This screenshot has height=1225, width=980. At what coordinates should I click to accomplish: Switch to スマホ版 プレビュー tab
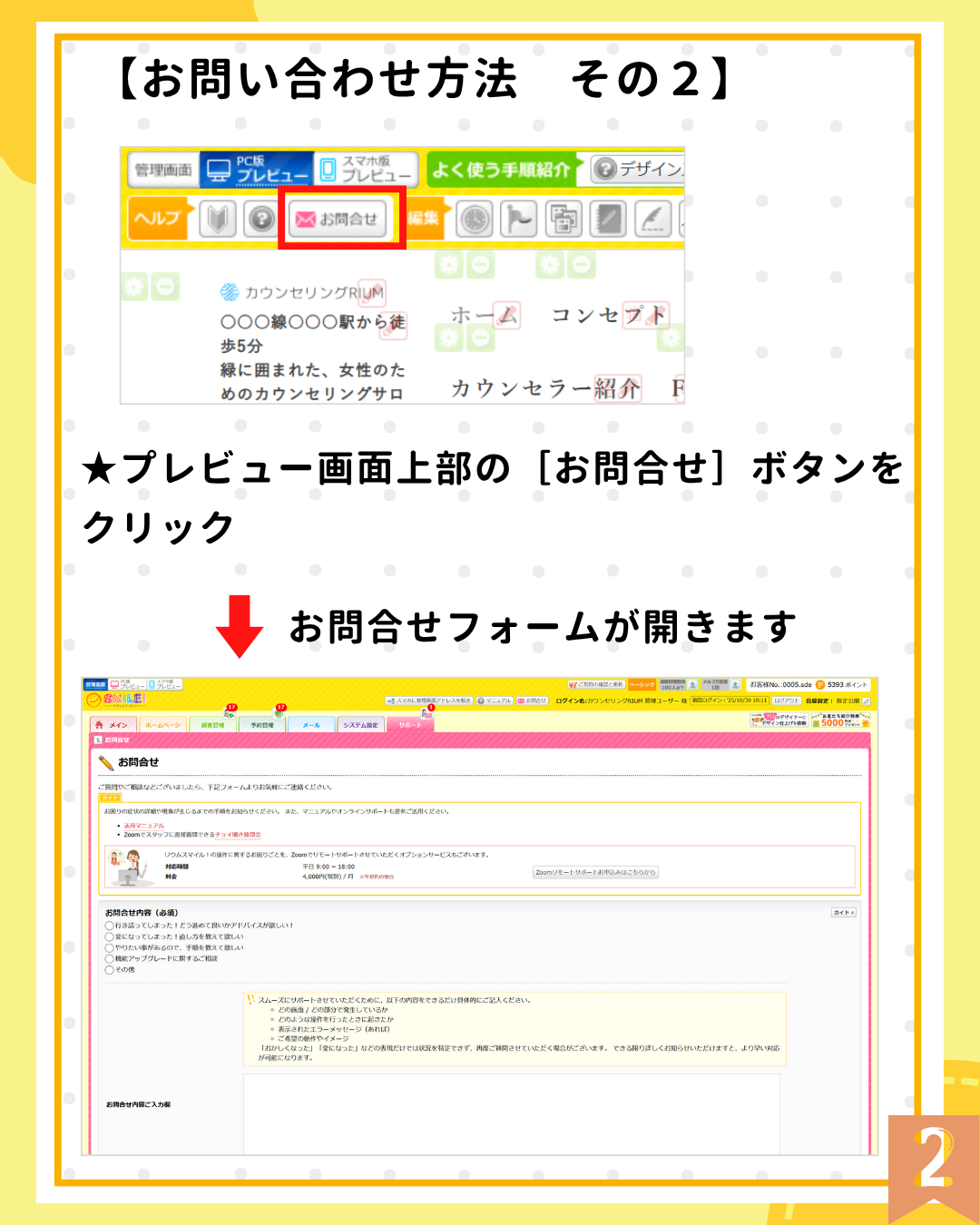tap(367, 169)
